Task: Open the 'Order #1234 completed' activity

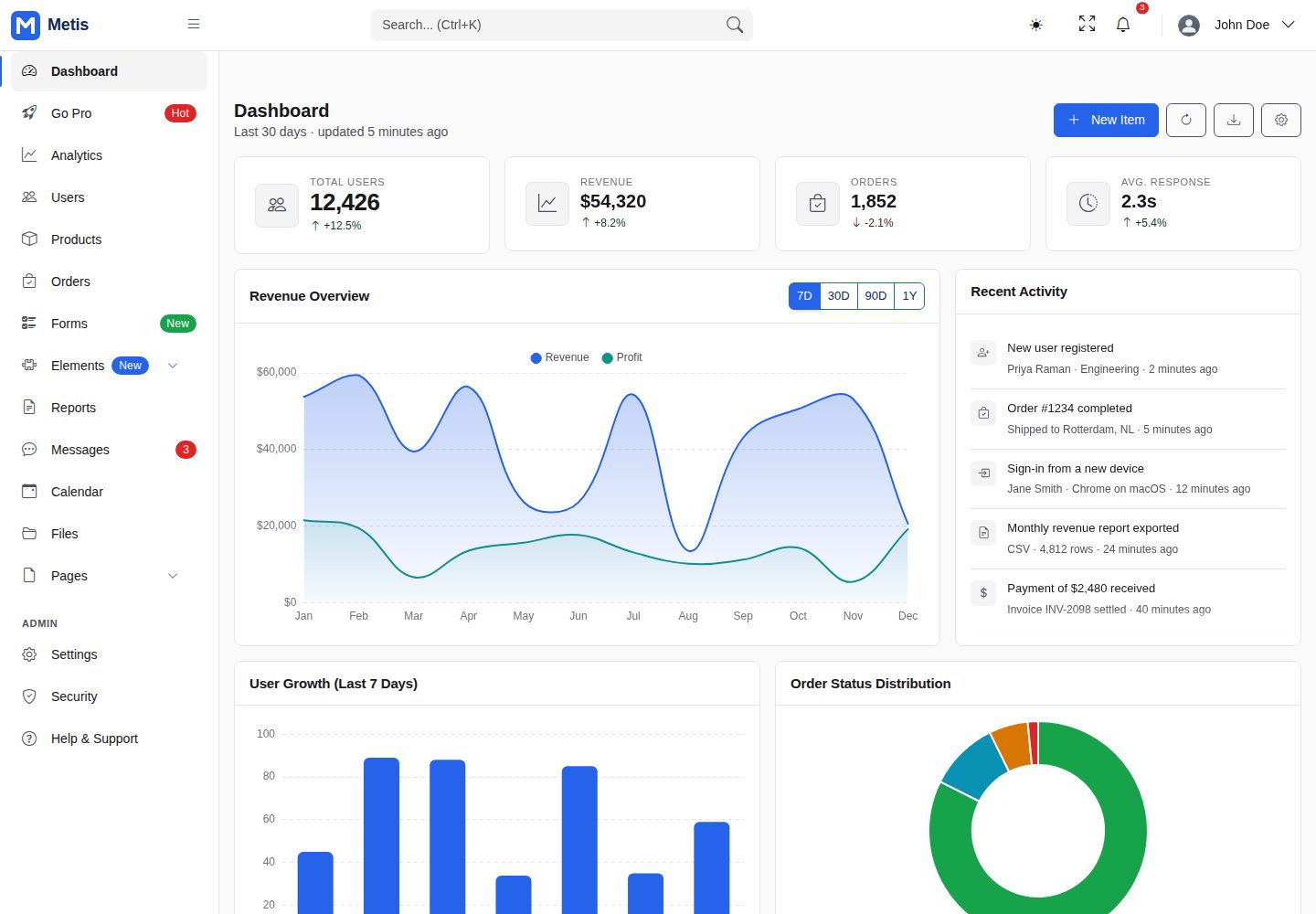Action: [x=1128, y=419]
